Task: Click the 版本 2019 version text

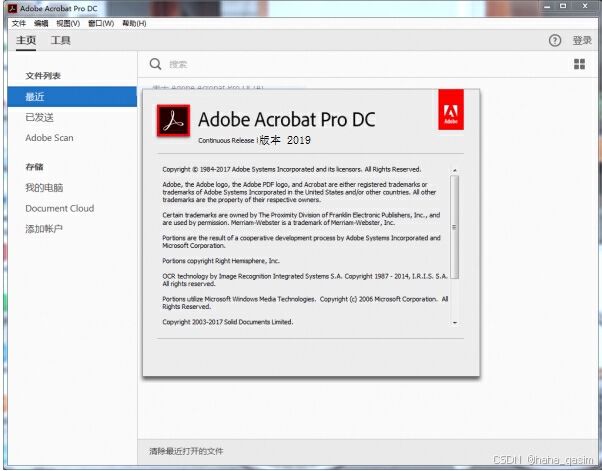Action: [285, 140]
